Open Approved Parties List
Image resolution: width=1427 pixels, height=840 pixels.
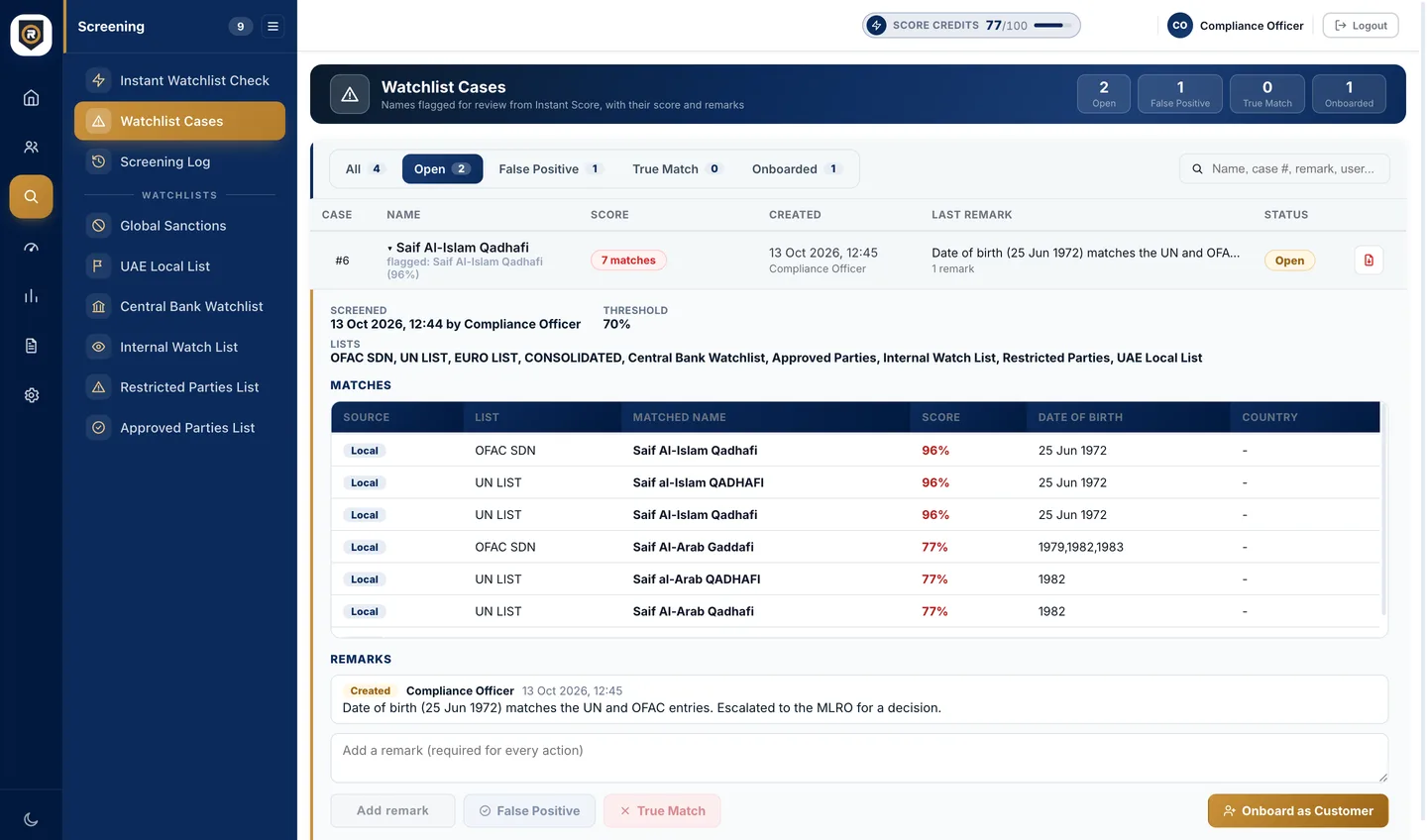click(179, 428)
